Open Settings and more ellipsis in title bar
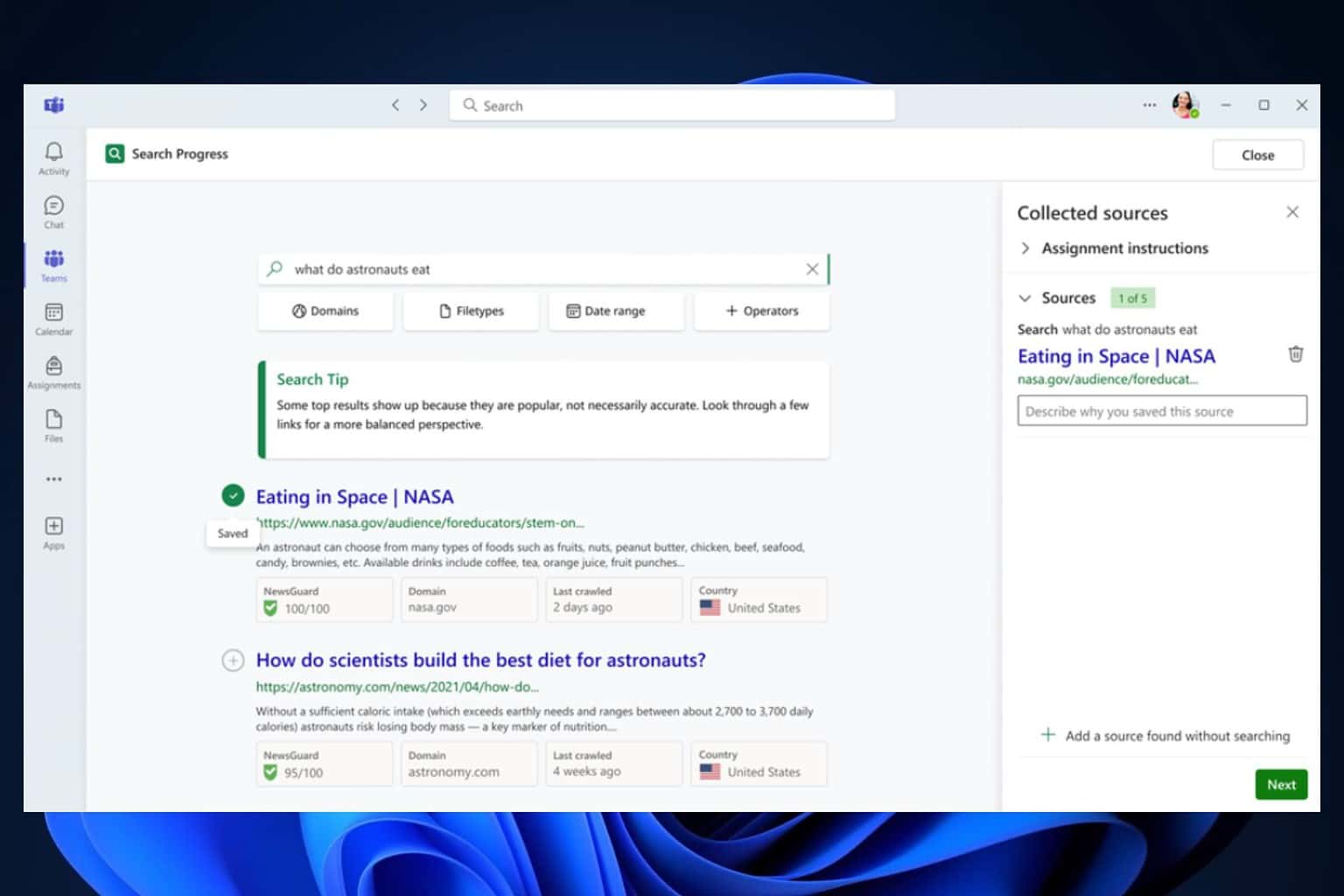1344x896 pixels. coord(1149,105)
